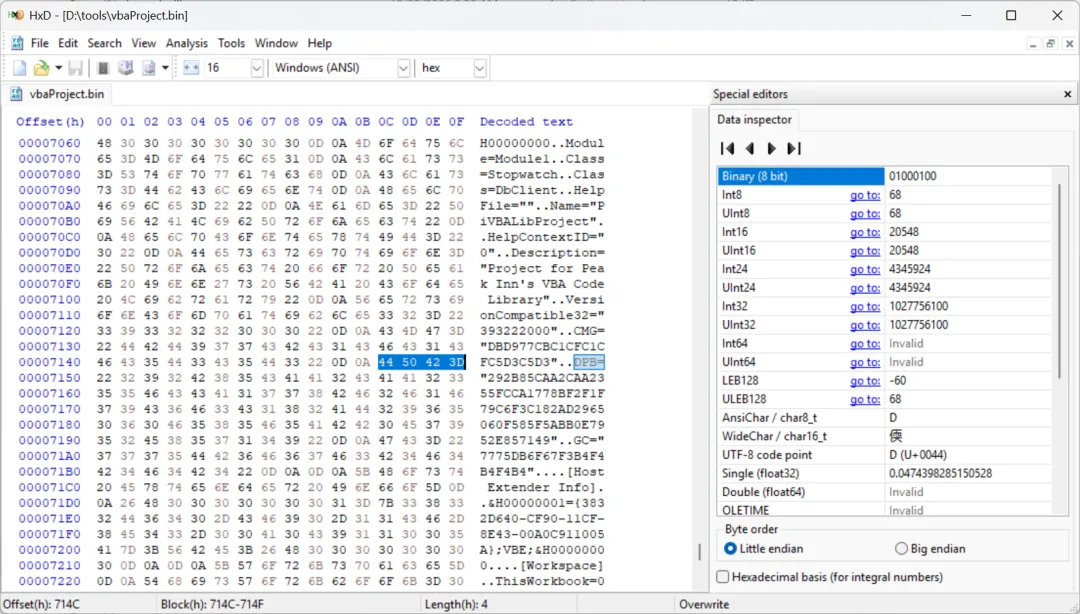This screenshot has width=1080, height=614.
Task: Open the Analysis menu
Action: [x=187, y=43]
